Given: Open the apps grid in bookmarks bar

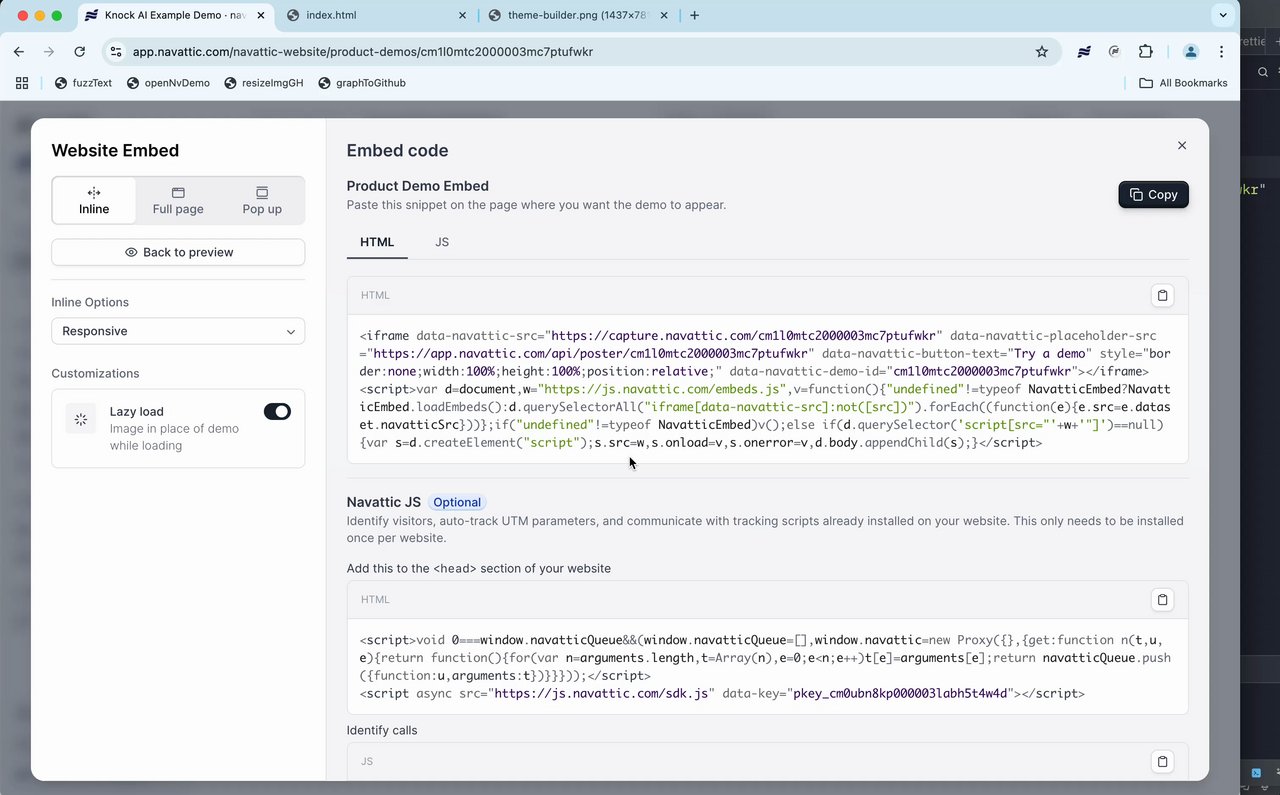Looking at the screenshot, I should tap(22, 83).
